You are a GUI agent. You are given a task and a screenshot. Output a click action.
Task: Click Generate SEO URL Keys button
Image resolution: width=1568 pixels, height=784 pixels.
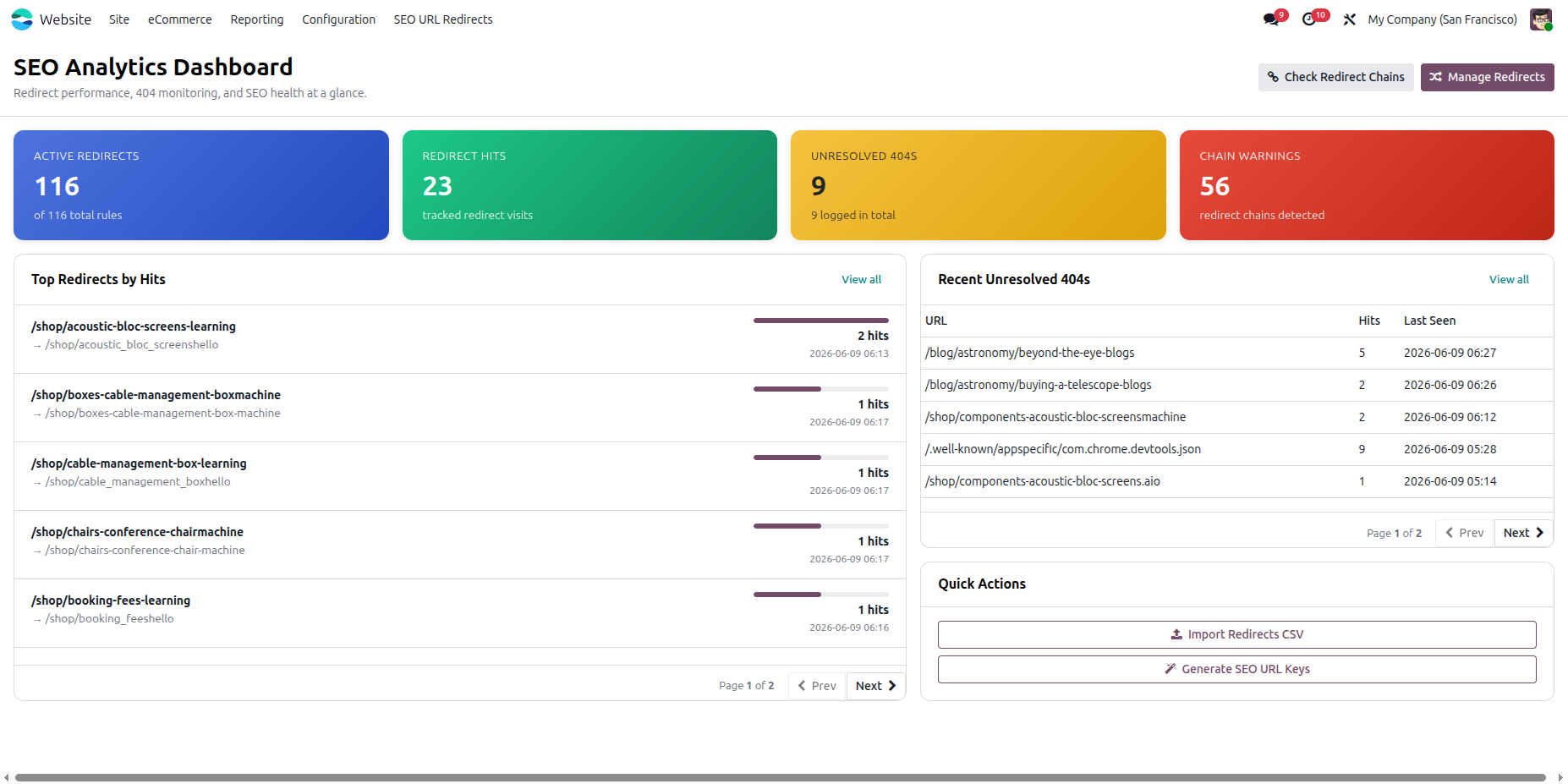click(x=1236, y=669)
